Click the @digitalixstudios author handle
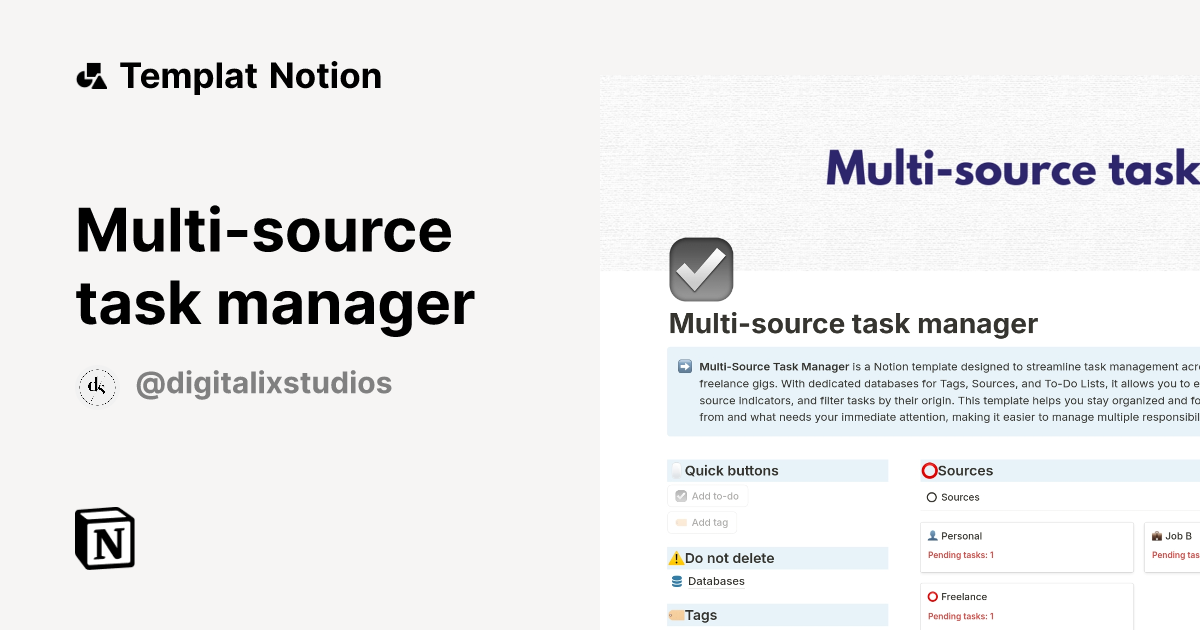The height and width of the screenshot is (630, 1200). tap(263, 383)
